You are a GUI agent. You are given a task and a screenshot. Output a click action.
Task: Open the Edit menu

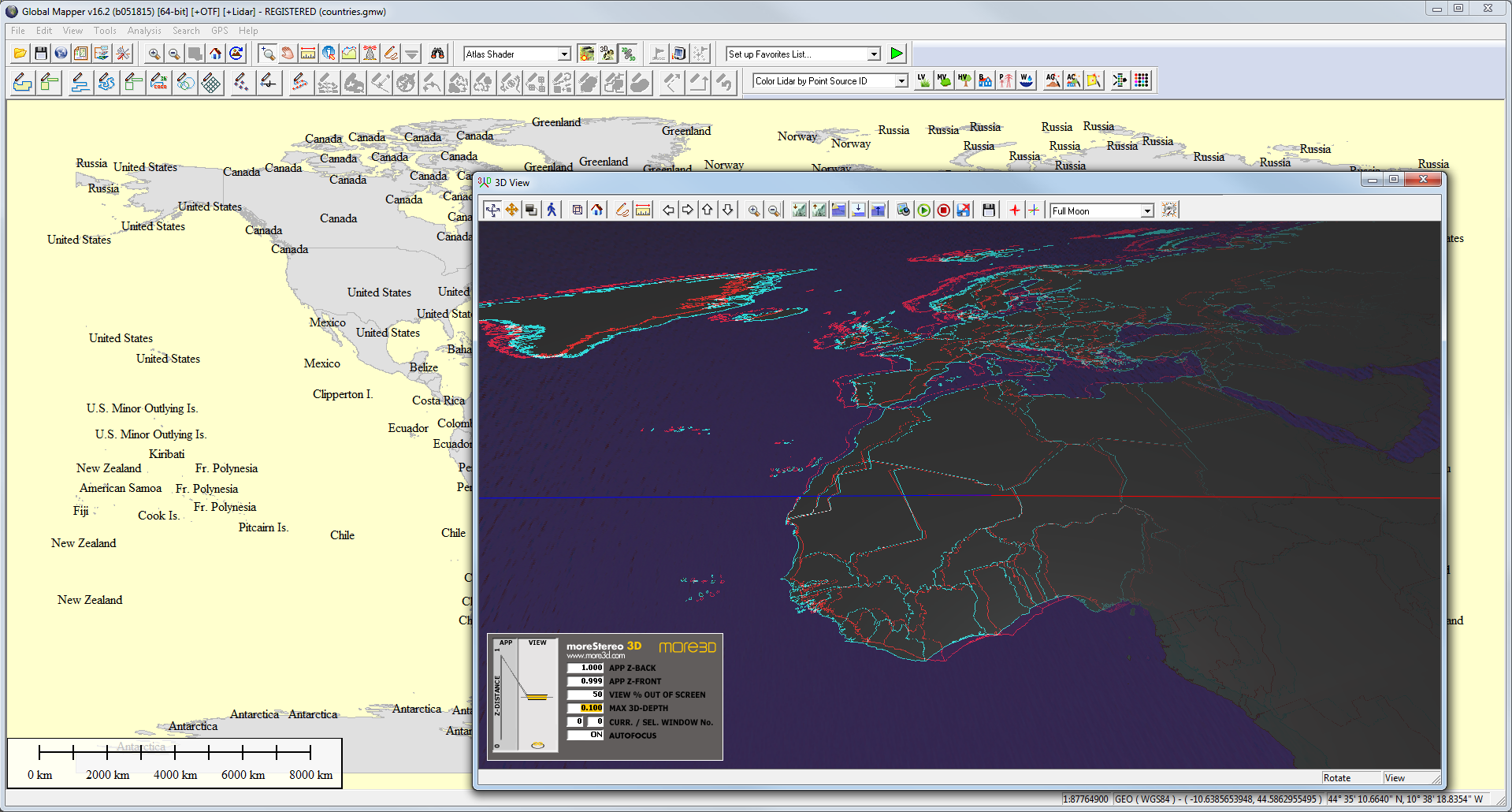(x=44, y=31)
